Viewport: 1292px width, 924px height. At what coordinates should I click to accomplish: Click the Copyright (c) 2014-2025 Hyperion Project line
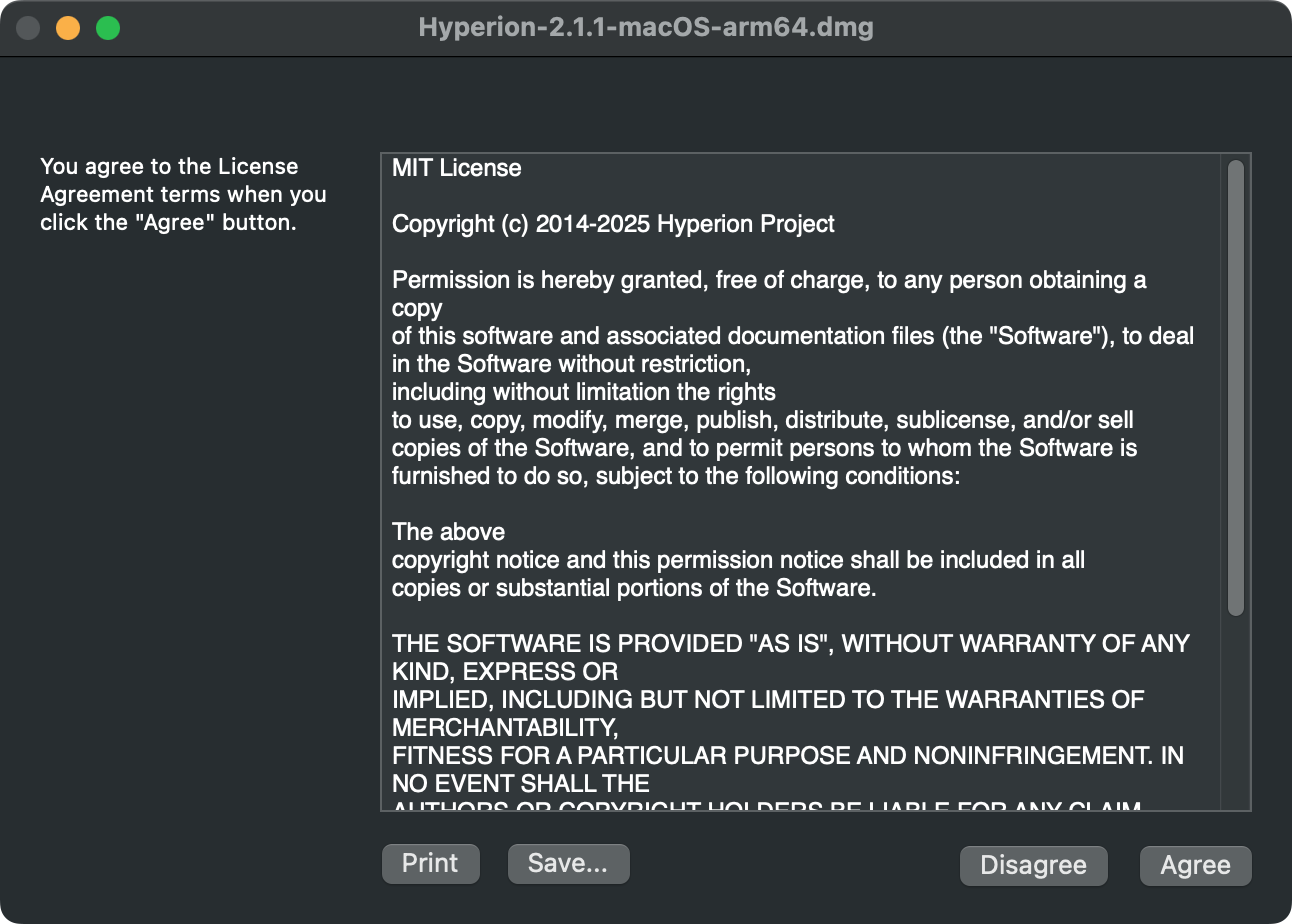(x=613, y=224)
